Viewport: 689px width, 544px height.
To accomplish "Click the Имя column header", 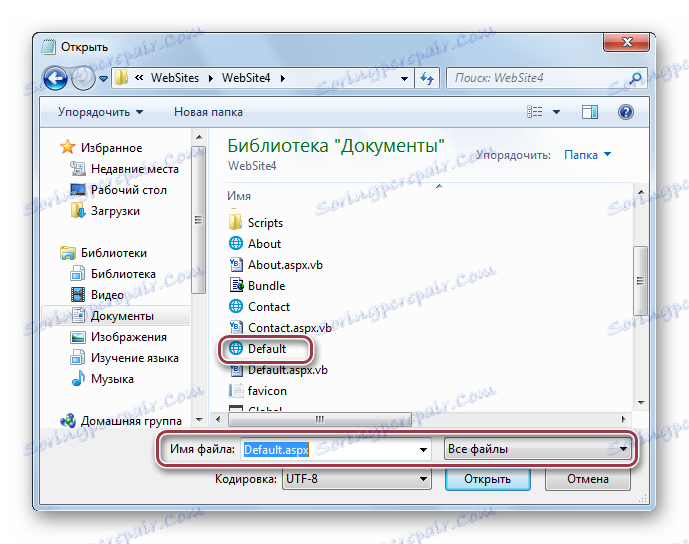I will point(239,196).
